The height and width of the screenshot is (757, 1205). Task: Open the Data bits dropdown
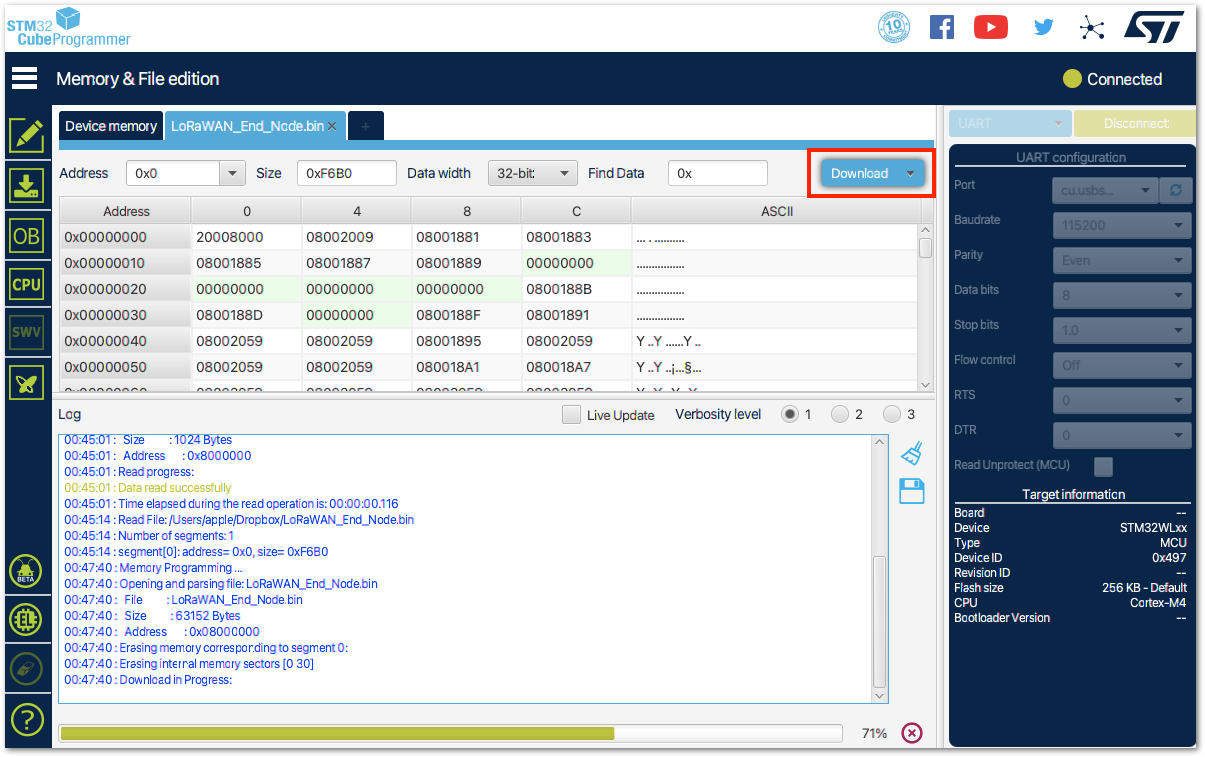(1122, 295)
